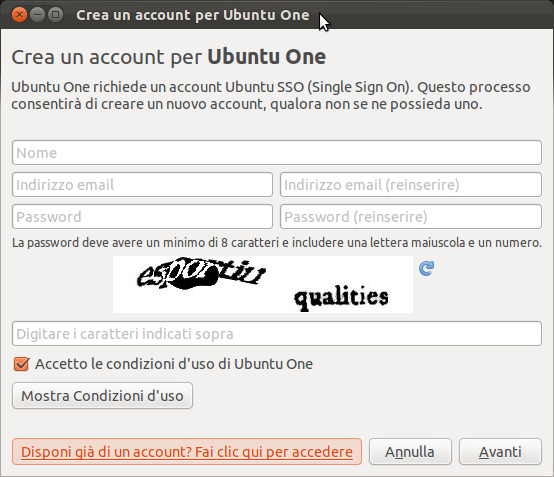Minimize the account creation window
The height and width of the screenshot is (477, 554).
tap(37, 15)
